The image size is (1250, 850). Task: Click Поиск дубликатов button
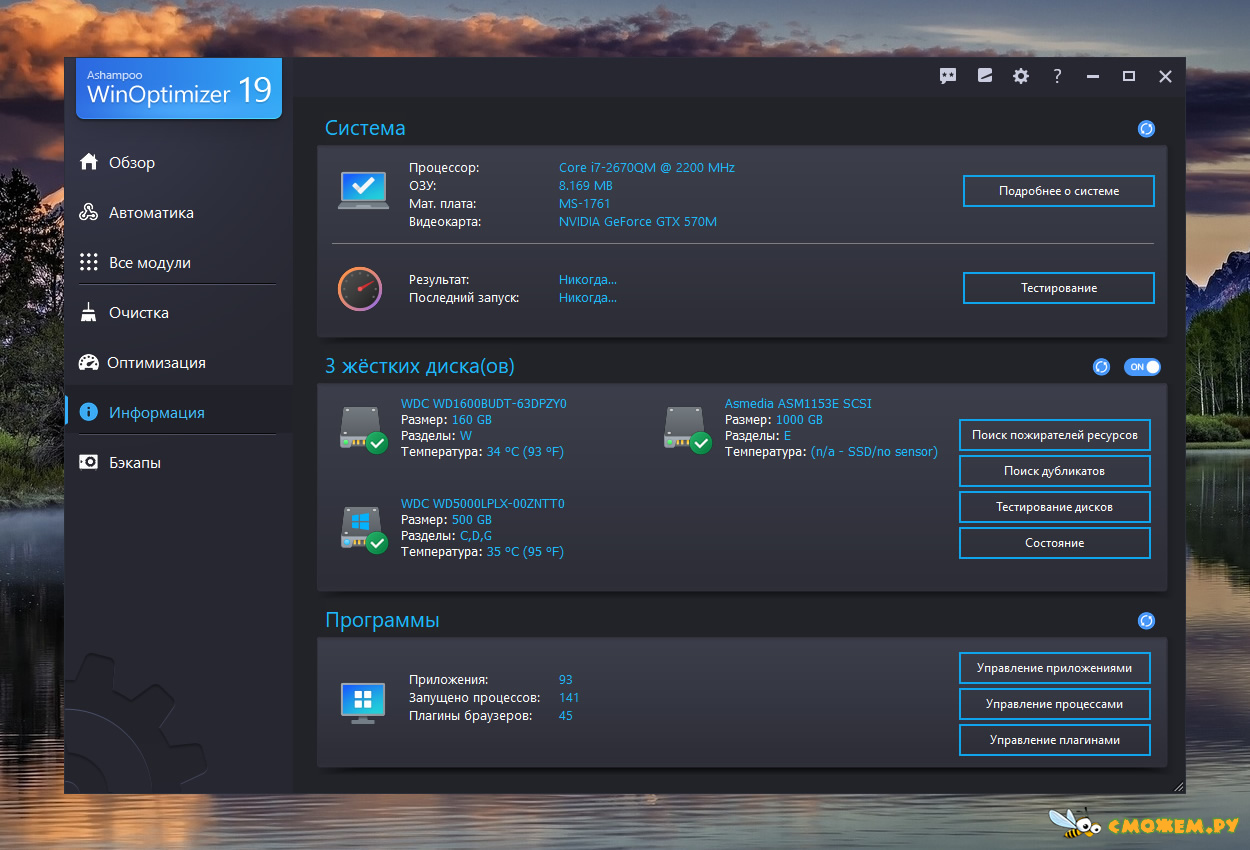(1055, 471)
